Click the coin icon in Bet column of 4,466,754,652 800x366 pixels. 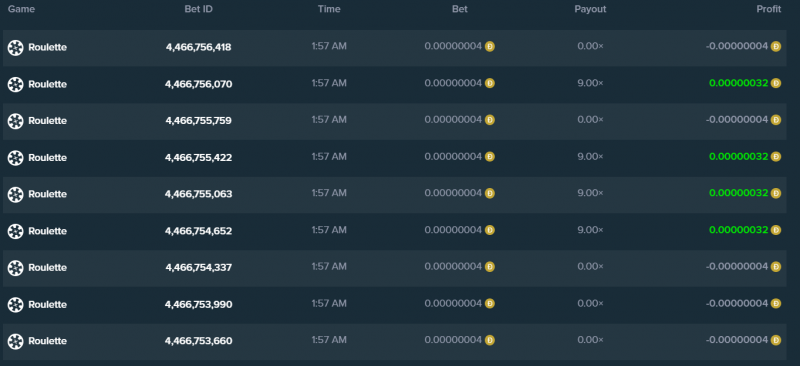point(490,230)
